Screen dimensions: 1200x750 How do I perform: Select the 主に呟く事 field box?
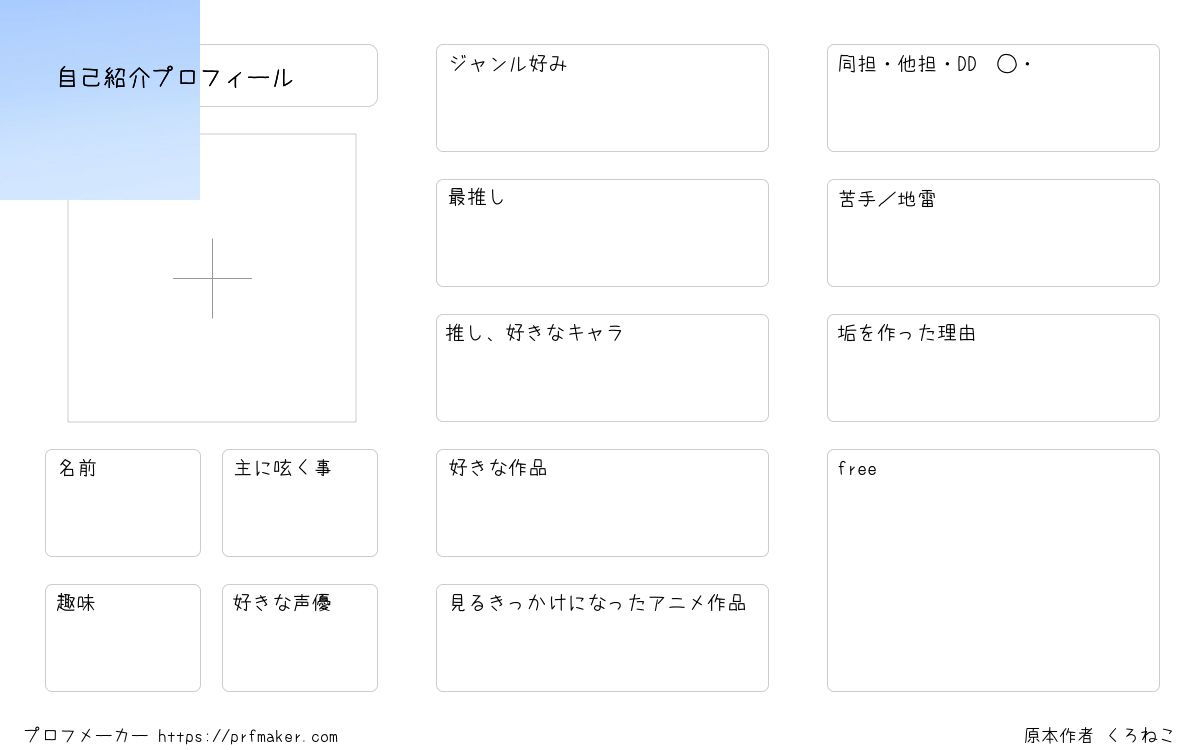300,503
